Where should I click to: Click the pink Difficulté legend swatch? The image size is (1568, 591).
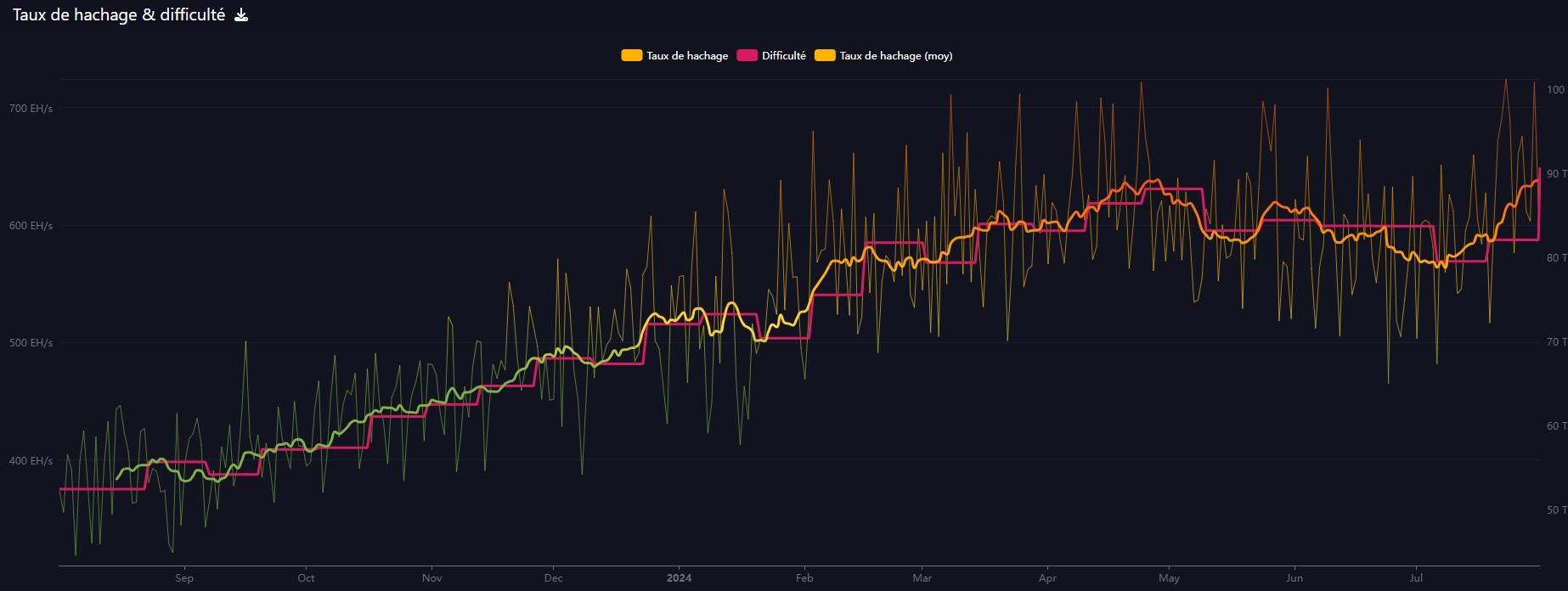747,56
